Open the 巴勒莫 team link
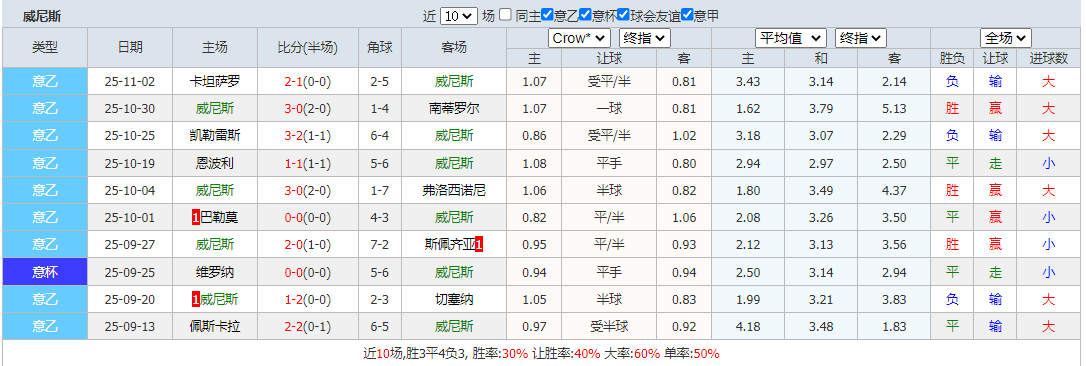This screenshot has height=366, width=1086. (219, 218)
